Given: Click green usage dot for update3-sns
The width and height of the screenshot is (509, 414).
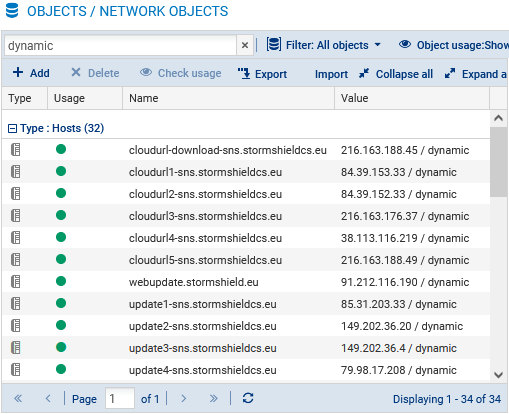Looking at the screenshot, I should 61,347.
